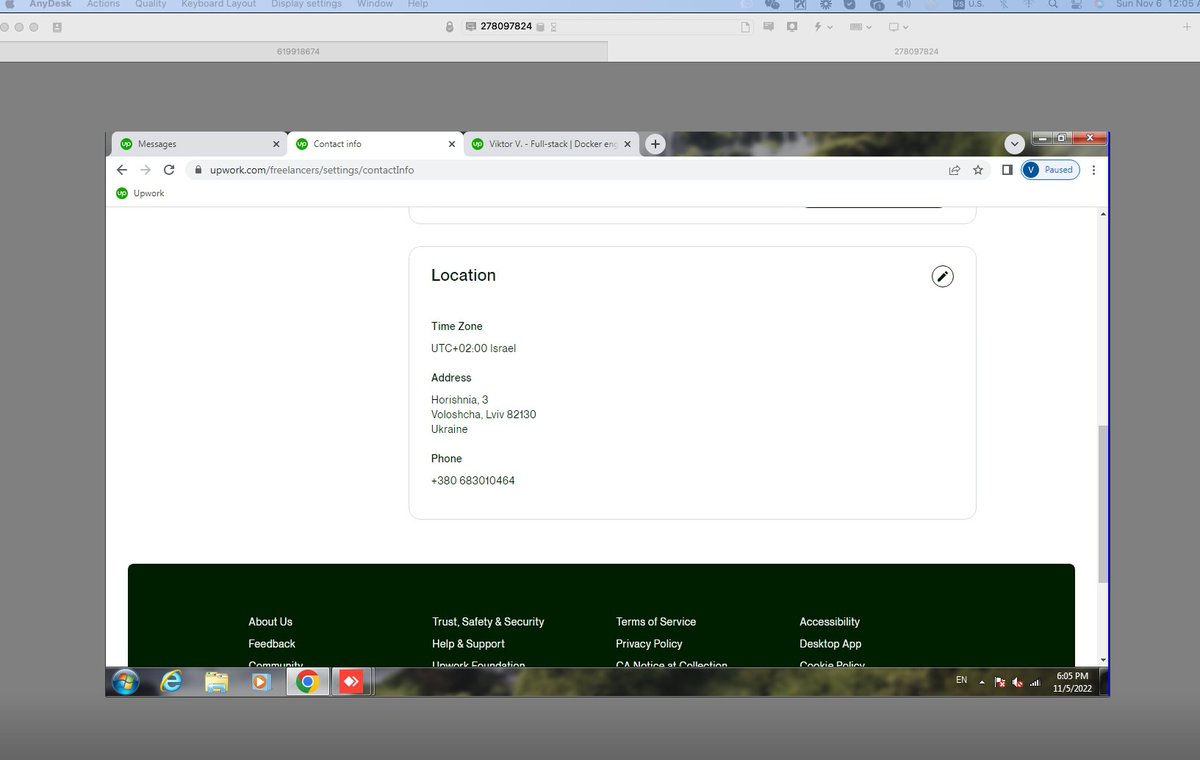Open the AnyDesk chat icon in the toolbar
Viewport: 1200px width, 760px height.
click(769, 27)
